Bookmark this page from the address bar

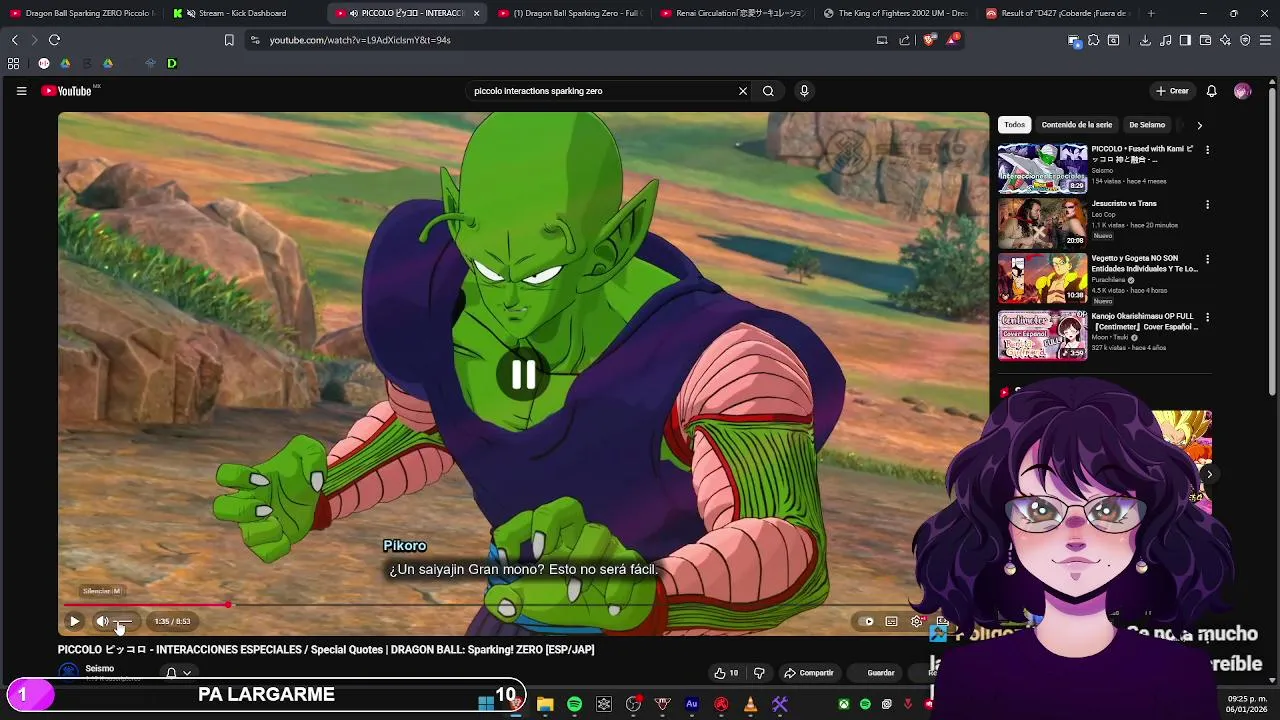229,40
